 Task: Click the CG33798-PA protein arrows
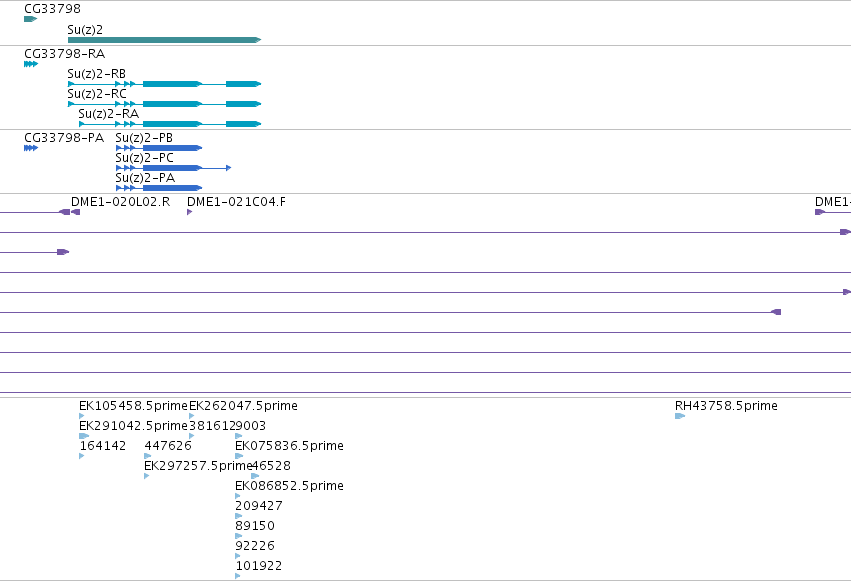(x=31, y=148)
